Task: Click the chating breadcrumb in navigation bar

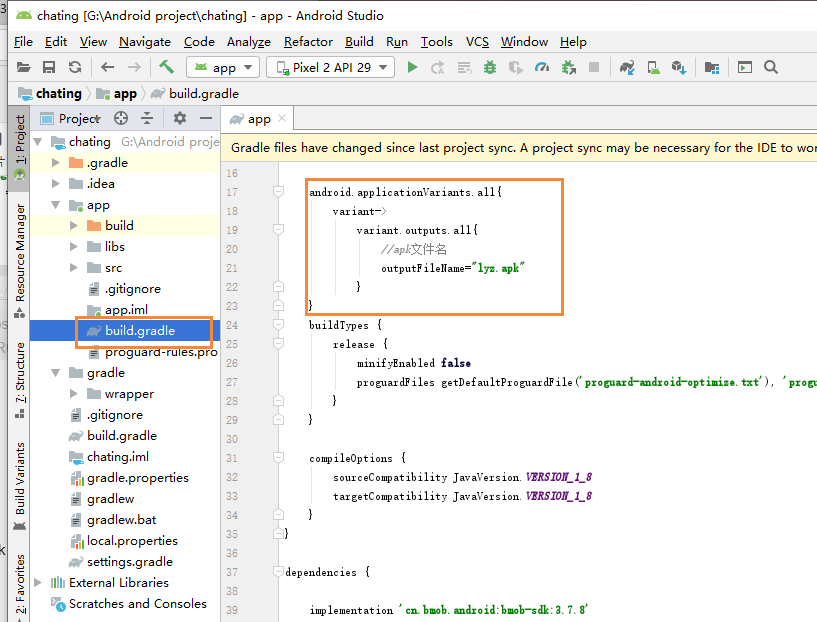Action: (x=58, y=94)
